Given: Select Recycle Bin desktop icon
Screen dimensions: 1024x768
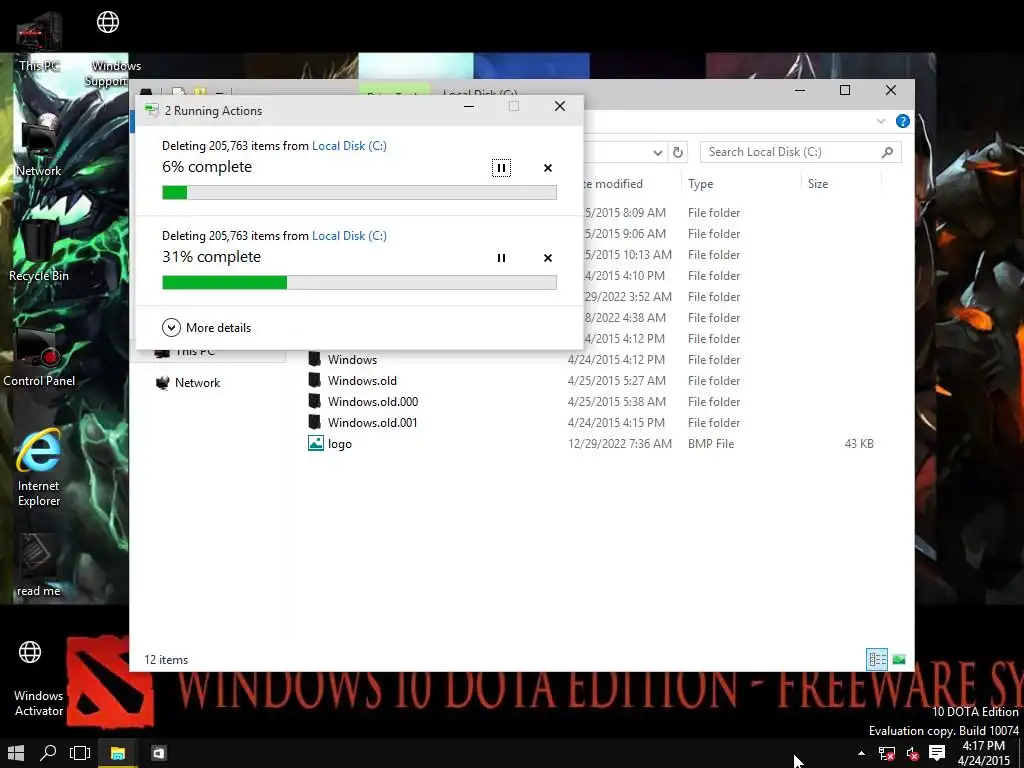Looking at the screenshot, I should pyautogui.click(x=39, y=251).
